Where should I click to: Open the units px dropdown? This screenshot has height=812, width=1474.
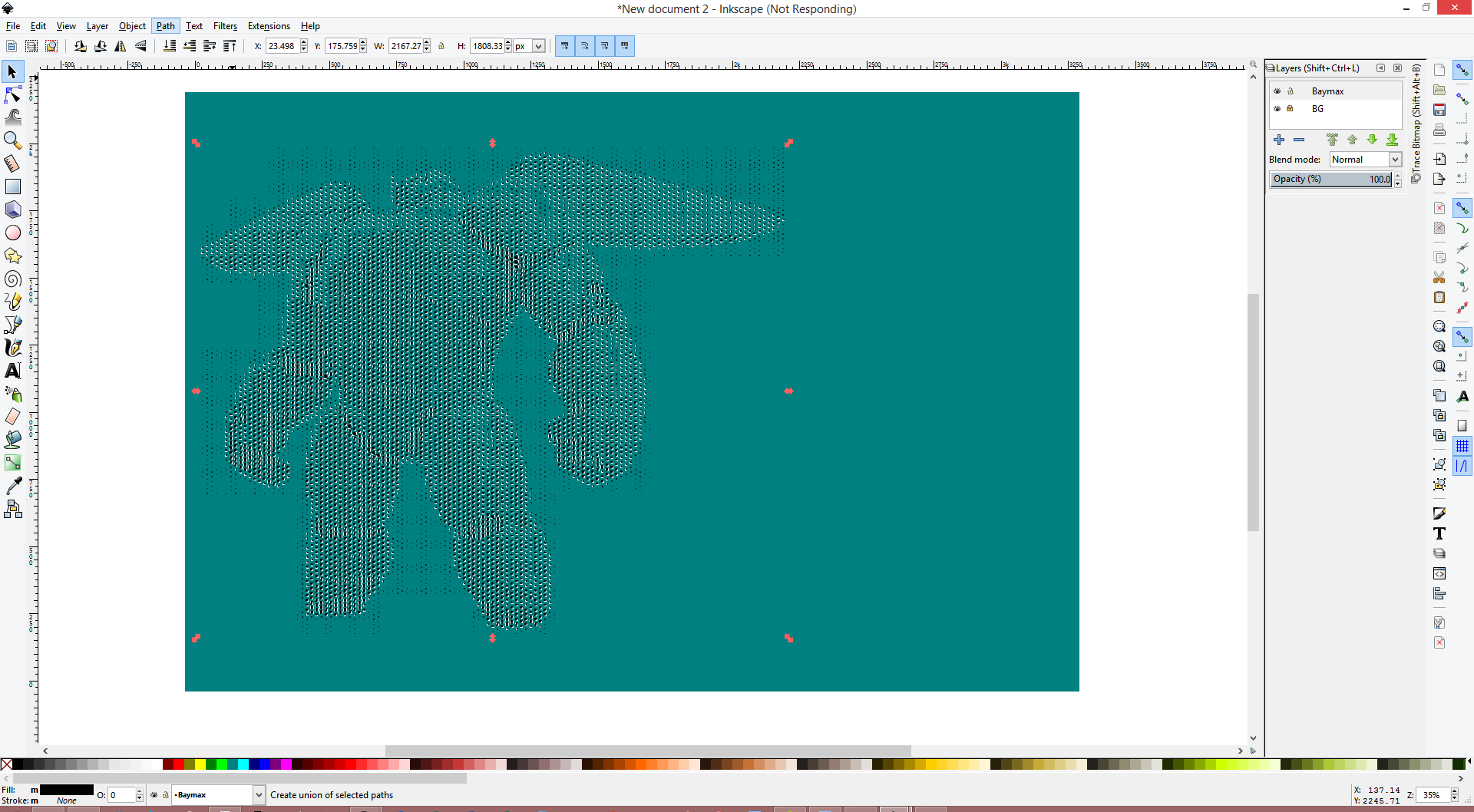(x=538, y=46)
